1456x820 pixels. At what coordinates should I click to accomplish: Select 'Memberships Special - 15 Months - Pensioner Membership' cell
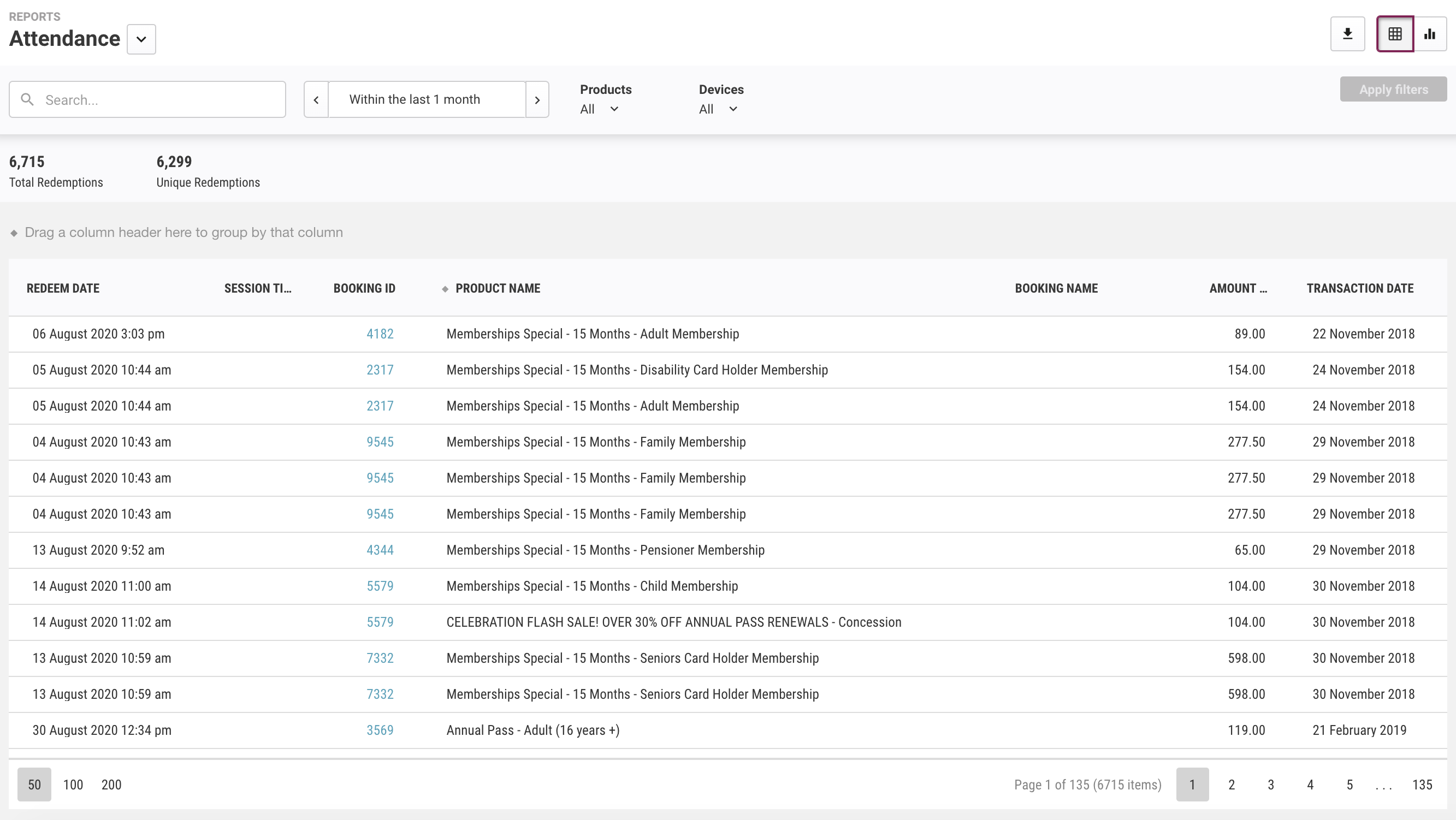click(605, 550)
